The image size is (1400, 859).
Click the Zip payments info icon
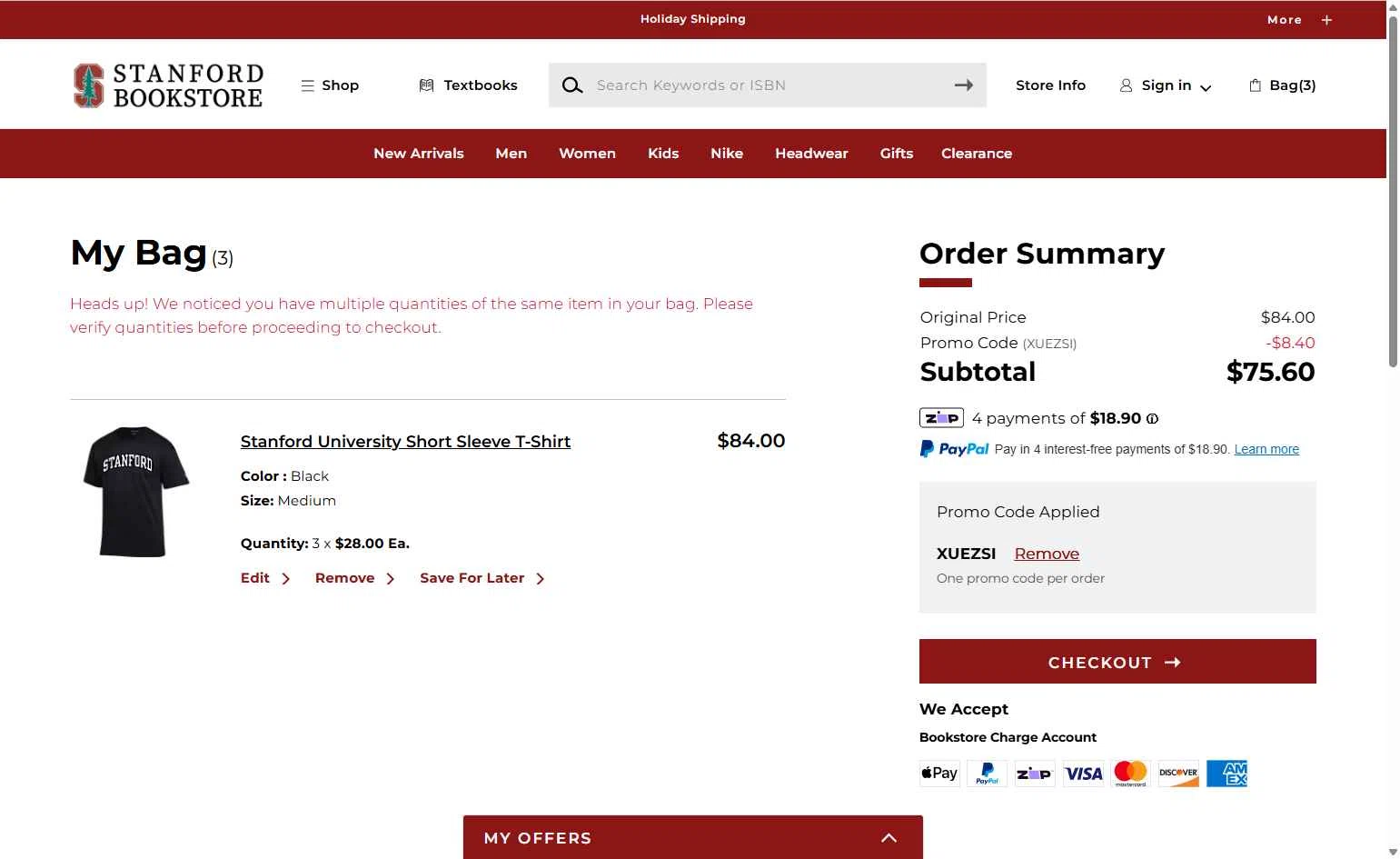[1152, 419]
